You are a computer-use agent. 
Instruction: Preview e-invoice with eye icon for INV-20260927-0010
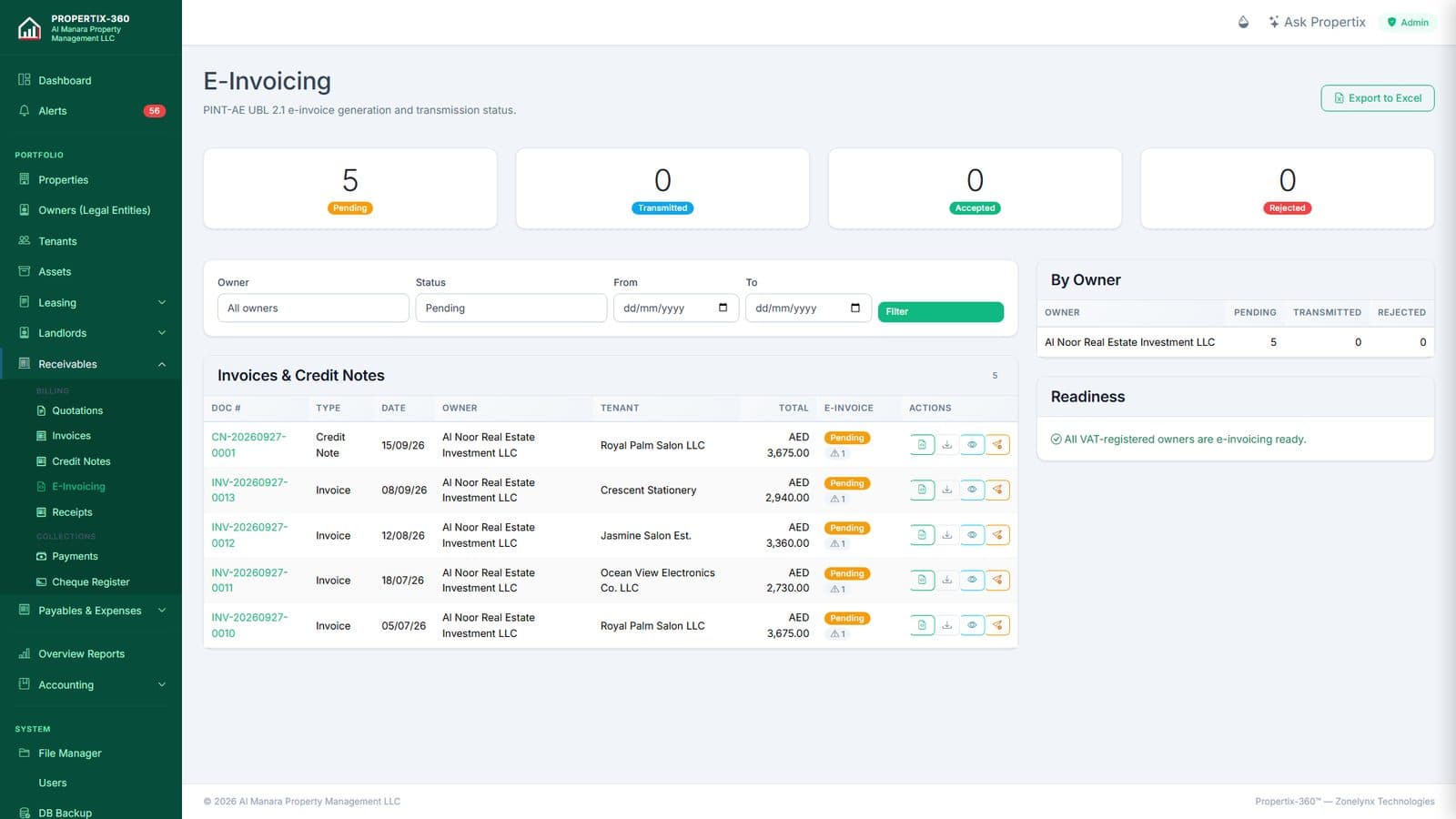(x=972, y=625)
